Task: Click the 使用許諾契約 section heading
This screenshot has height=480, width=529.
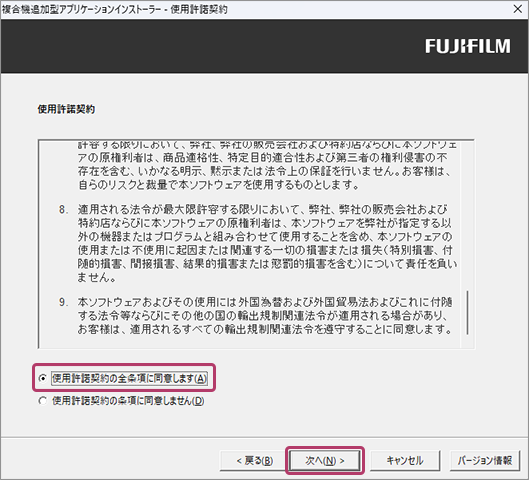Action: click(66, 109)
